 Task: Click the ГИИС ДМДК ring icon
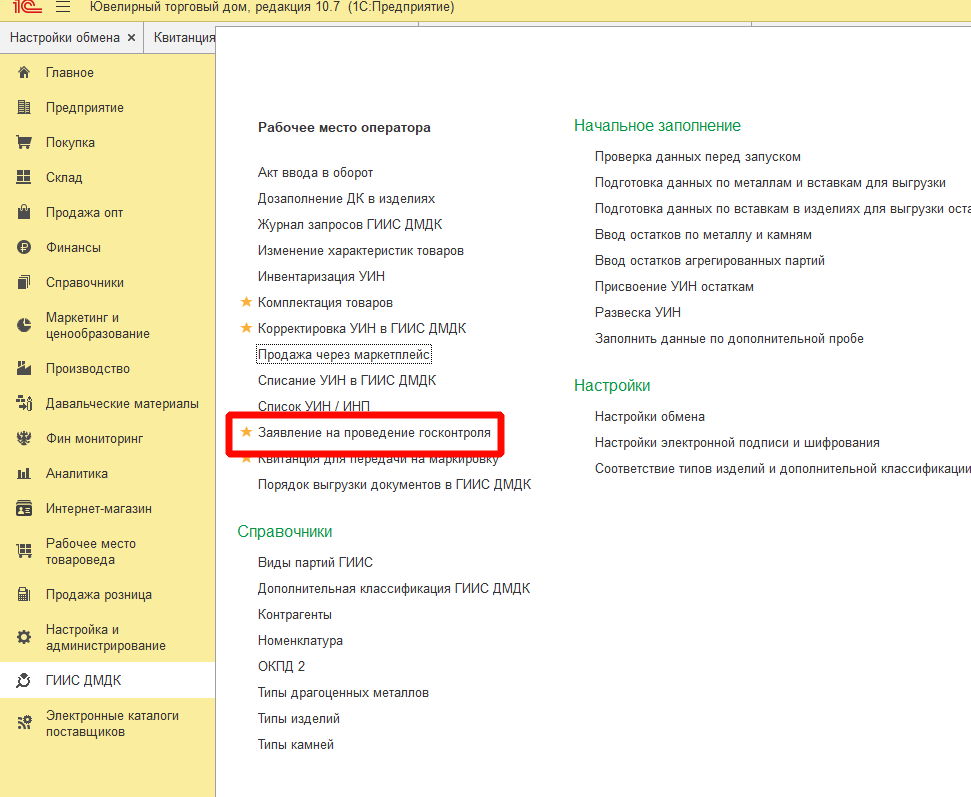pyautogui.click(x=24, y=680)
